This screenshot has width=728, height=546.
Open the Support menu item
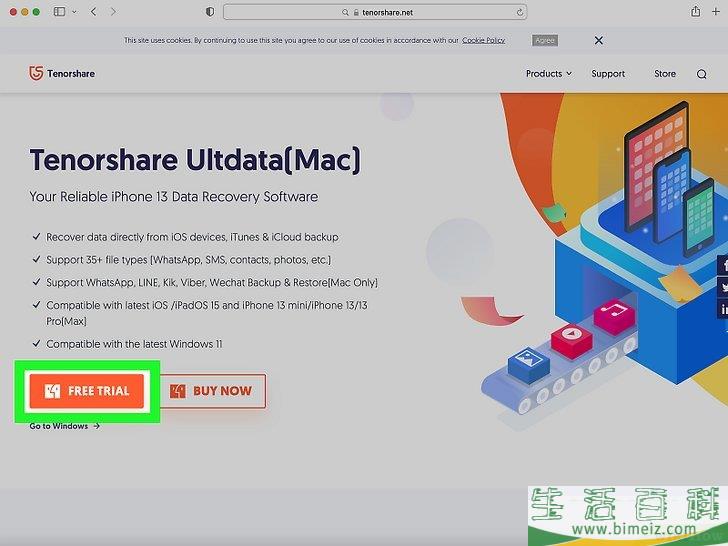[608, 73]
